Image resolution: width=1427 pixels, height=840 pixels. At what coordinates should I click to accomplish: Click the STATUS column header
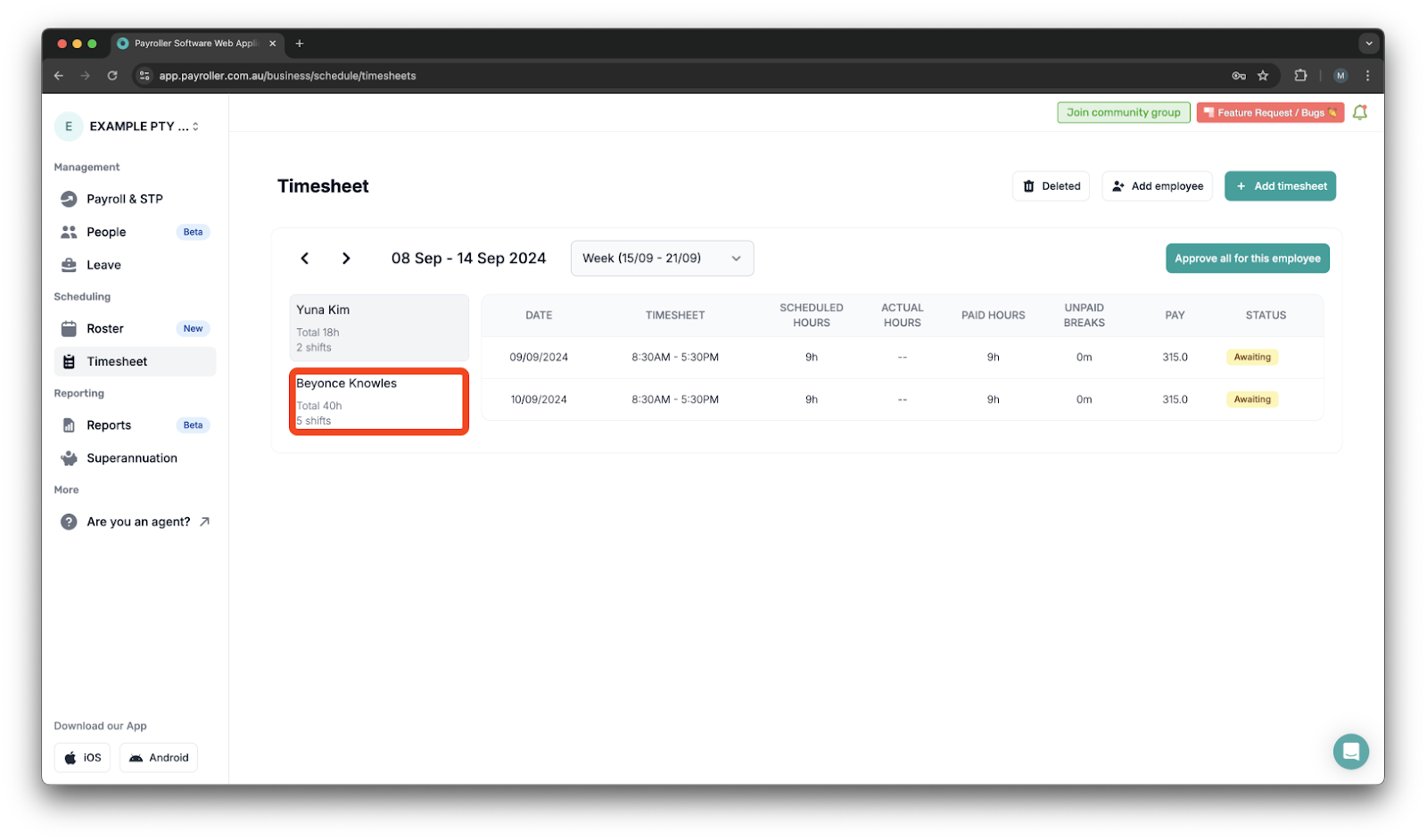click(1266, 316)
